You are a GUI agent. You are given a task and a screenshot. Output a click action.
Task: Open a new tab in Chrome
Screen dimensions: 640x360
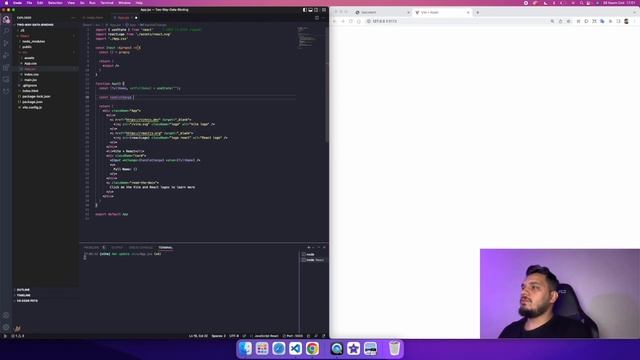[478, 13]
